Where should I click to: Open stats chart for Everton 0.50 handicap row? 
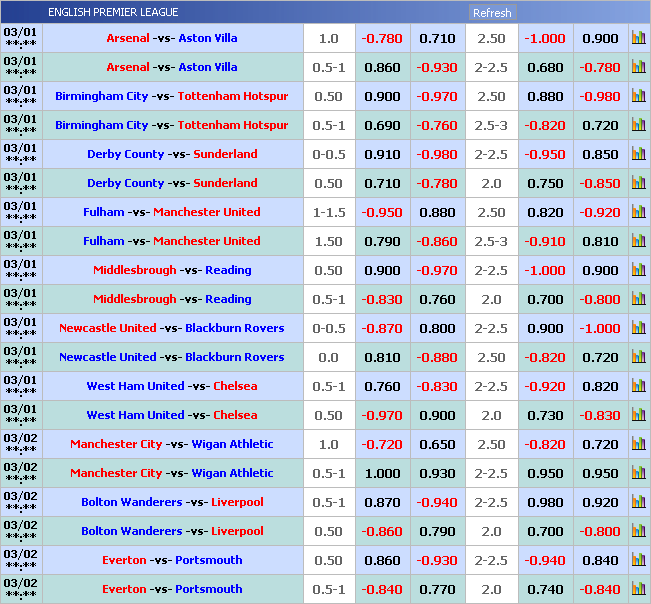[x=639, y=560]
